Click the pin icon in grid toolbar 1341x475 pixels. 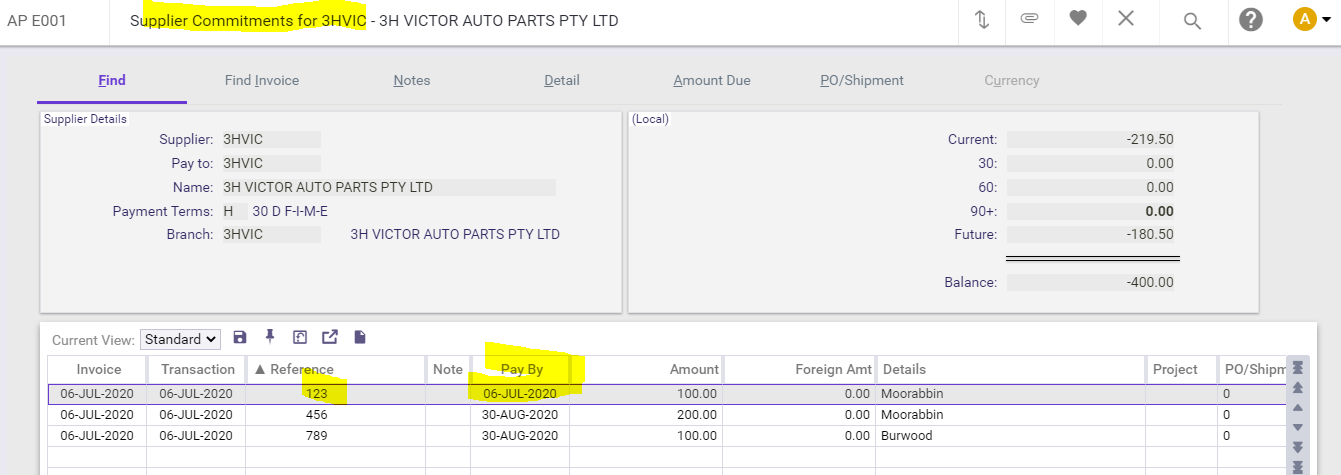270,338
